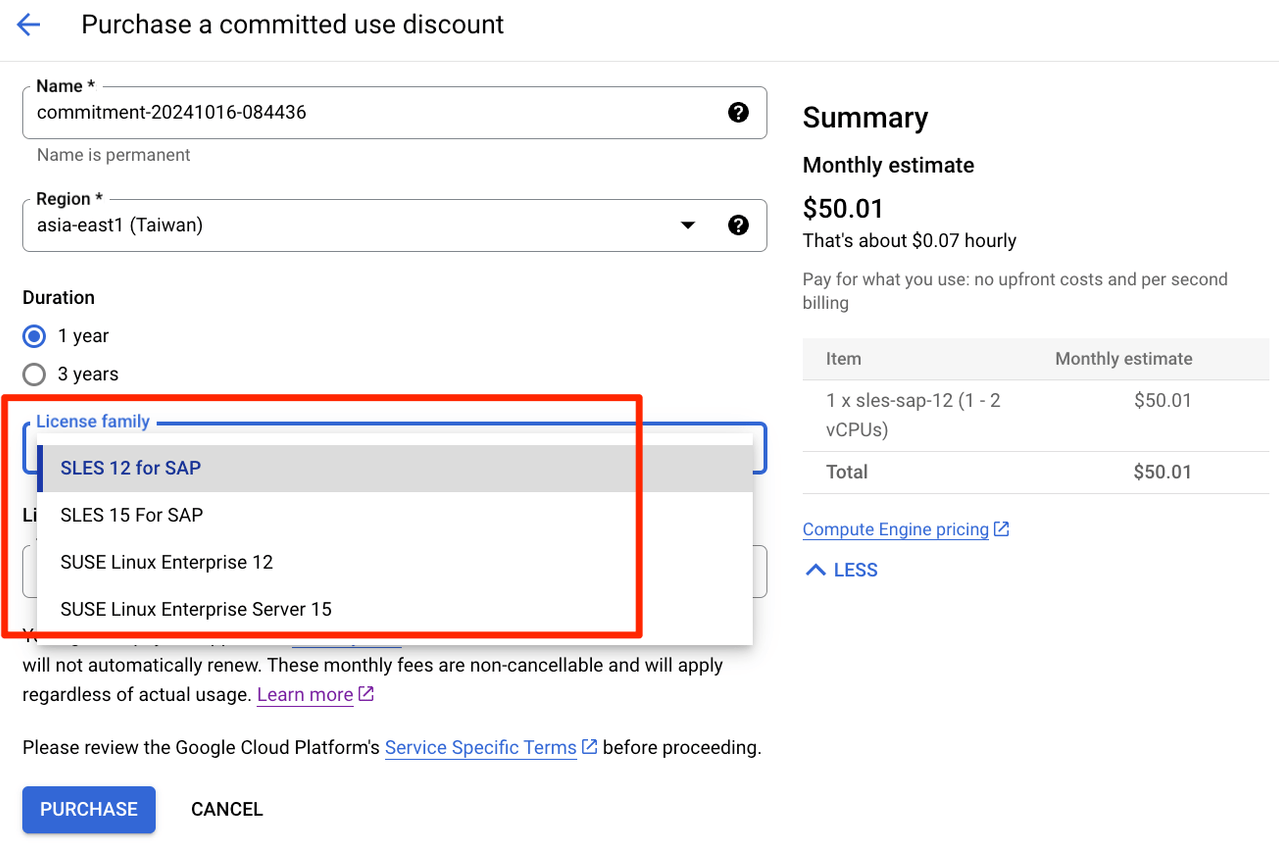Select the 3 years duration option
The image size is (1279, 850).
35,374
